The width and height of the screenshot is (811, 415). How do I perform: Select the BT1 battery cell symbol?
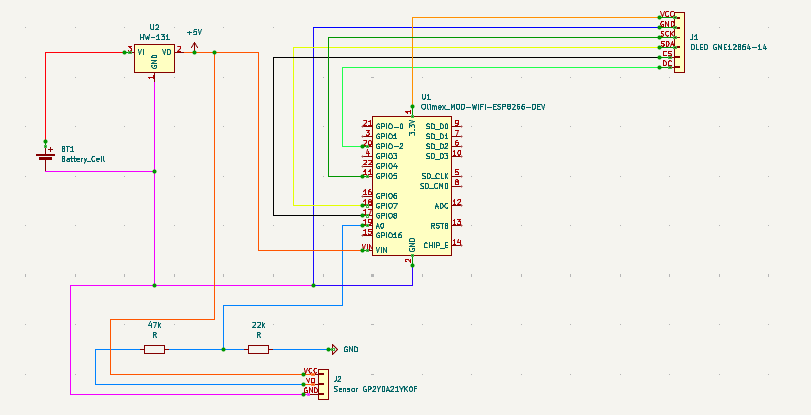point(45,155)
